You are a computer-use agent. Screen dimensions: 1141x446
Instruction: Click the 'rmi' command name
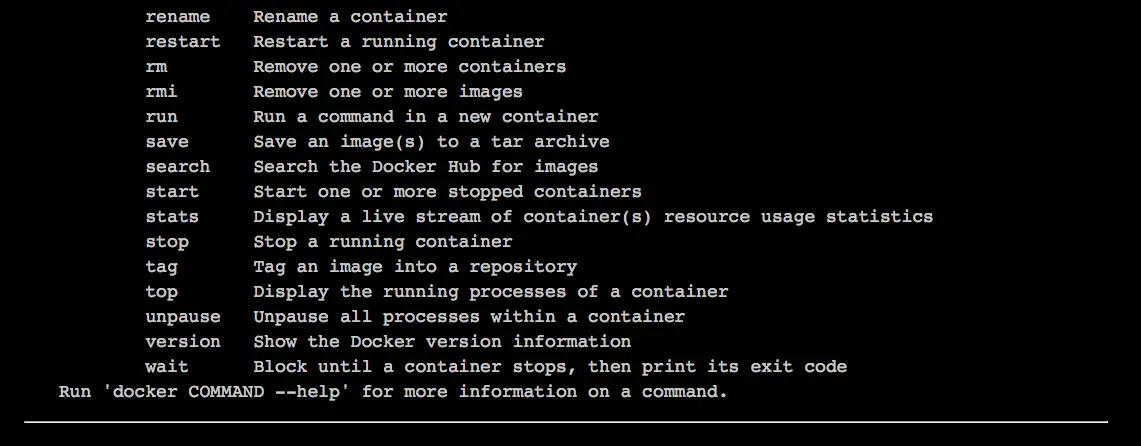tap(161, 92)
